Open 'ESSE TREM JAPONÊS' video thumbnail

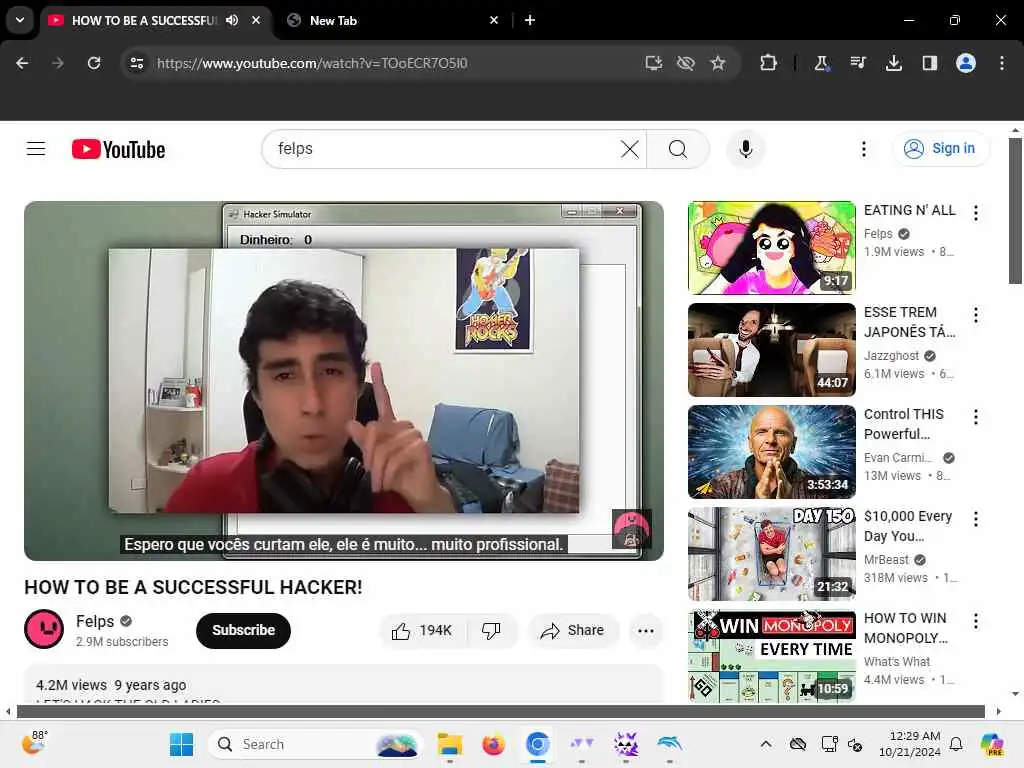[x=771, y=350]
